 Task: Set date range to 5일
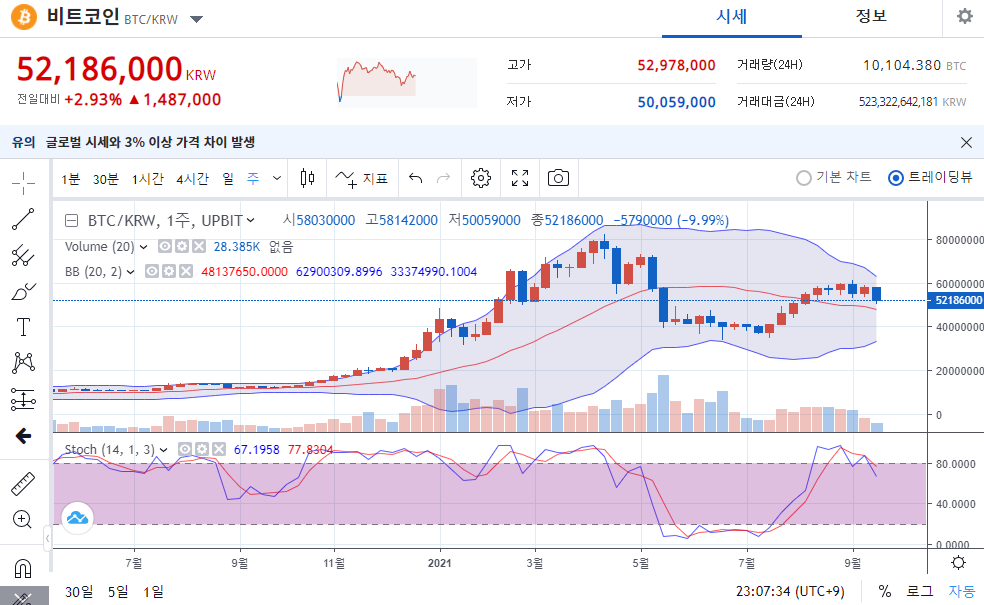(x=118, y=592)
